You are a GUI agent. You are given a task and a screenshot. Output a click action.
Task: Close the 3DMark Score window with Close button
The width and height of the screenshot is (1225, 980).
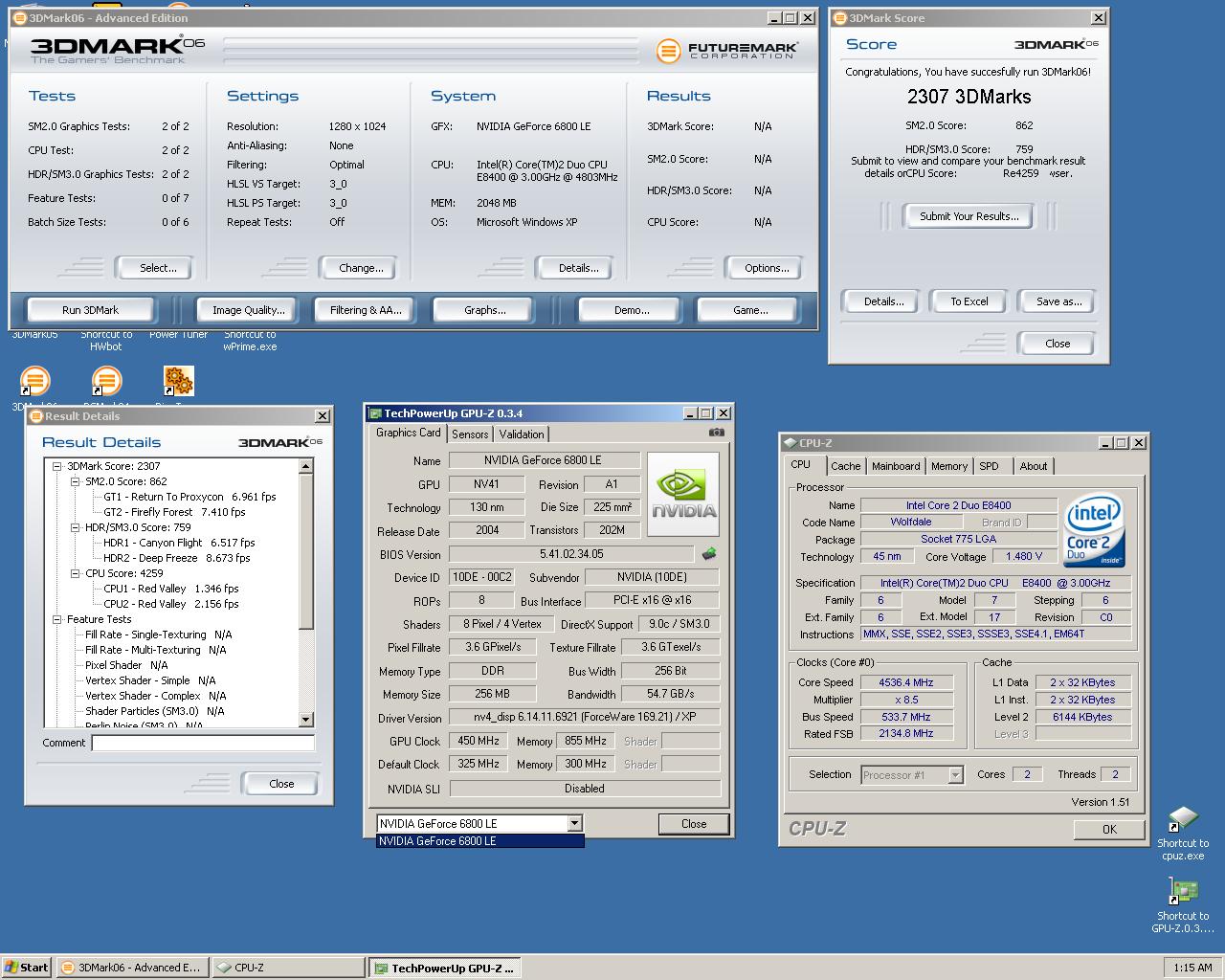[1058, 344]
